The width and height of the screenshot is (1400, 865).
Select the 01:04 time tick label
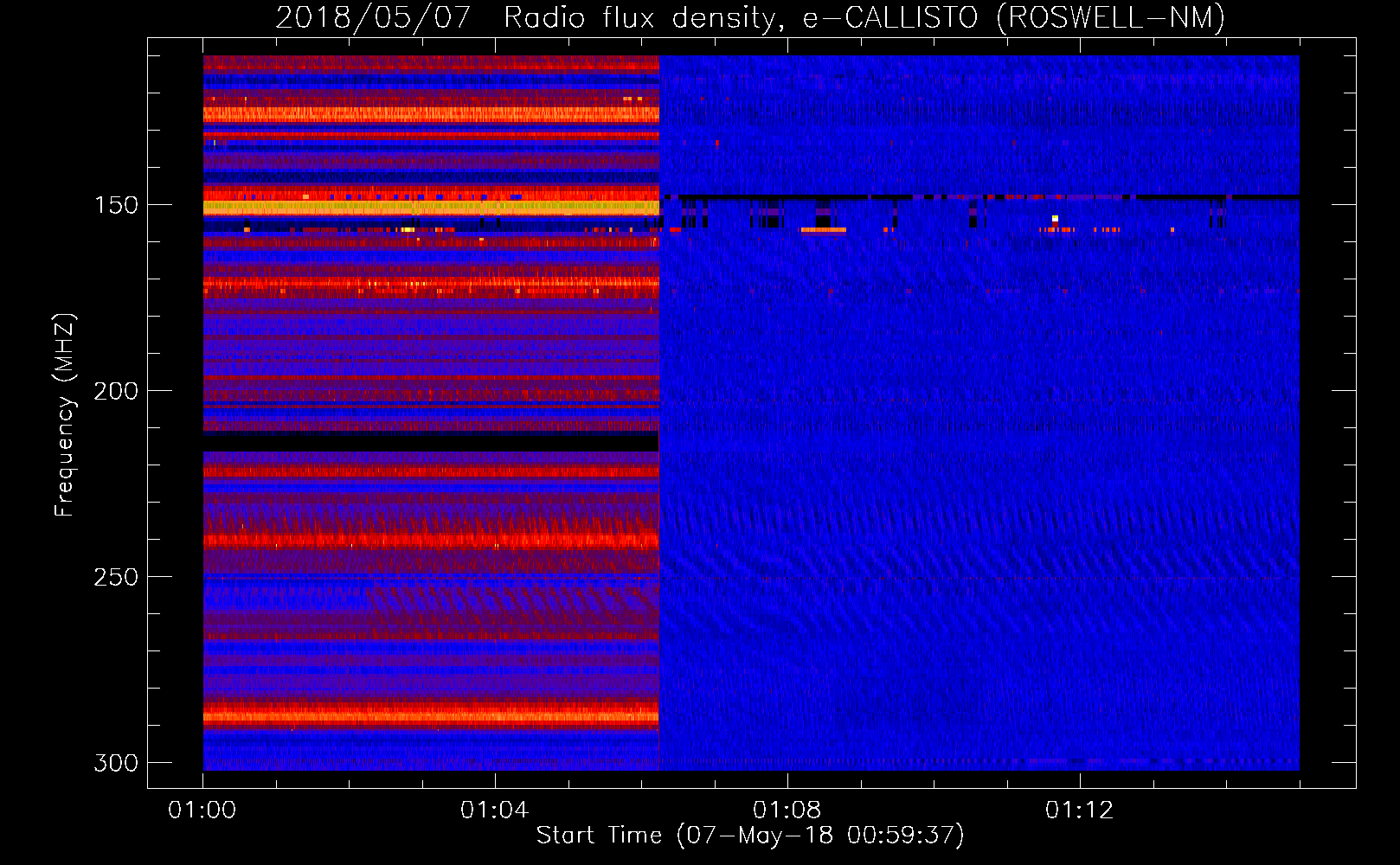(x=494, y=810)
